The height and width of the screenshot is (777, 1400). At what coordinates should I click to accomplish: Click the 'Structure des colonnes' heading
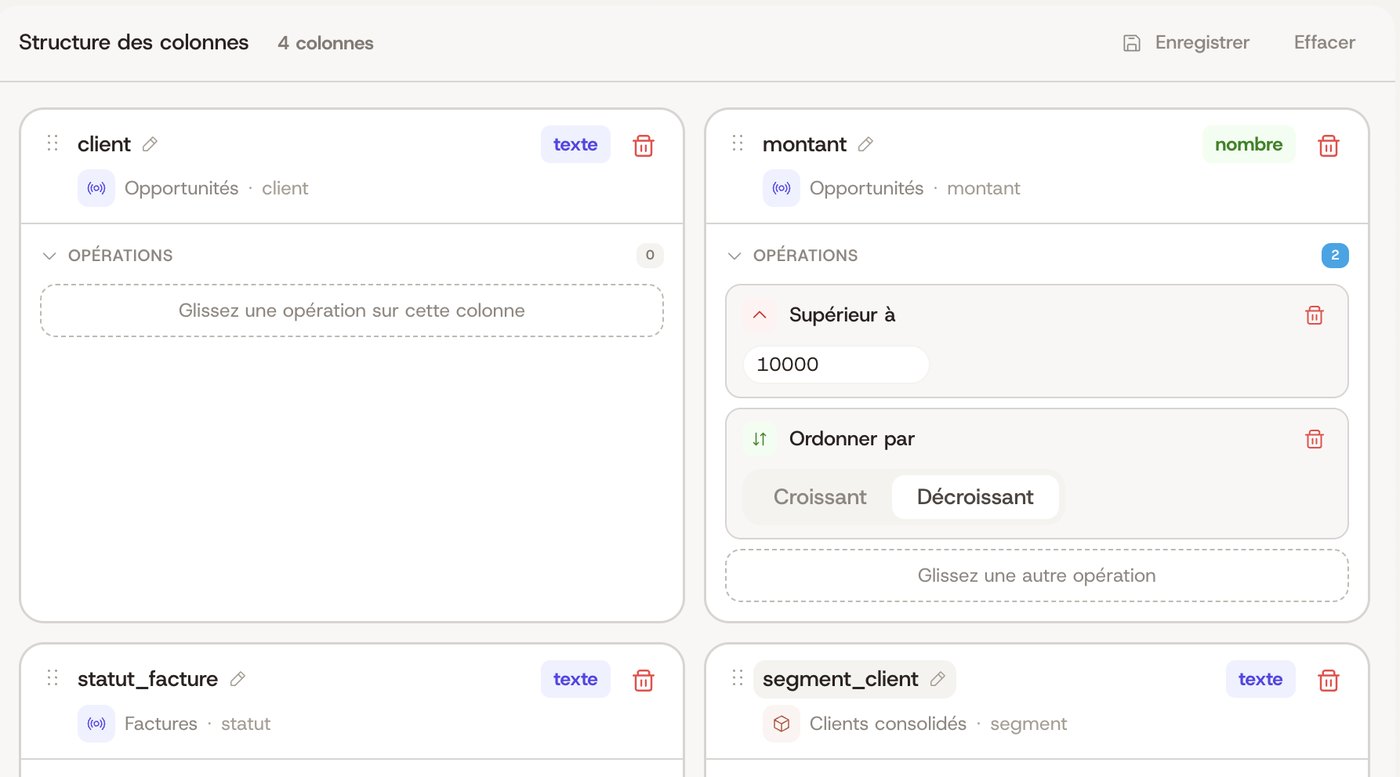(x=134, y=42)
